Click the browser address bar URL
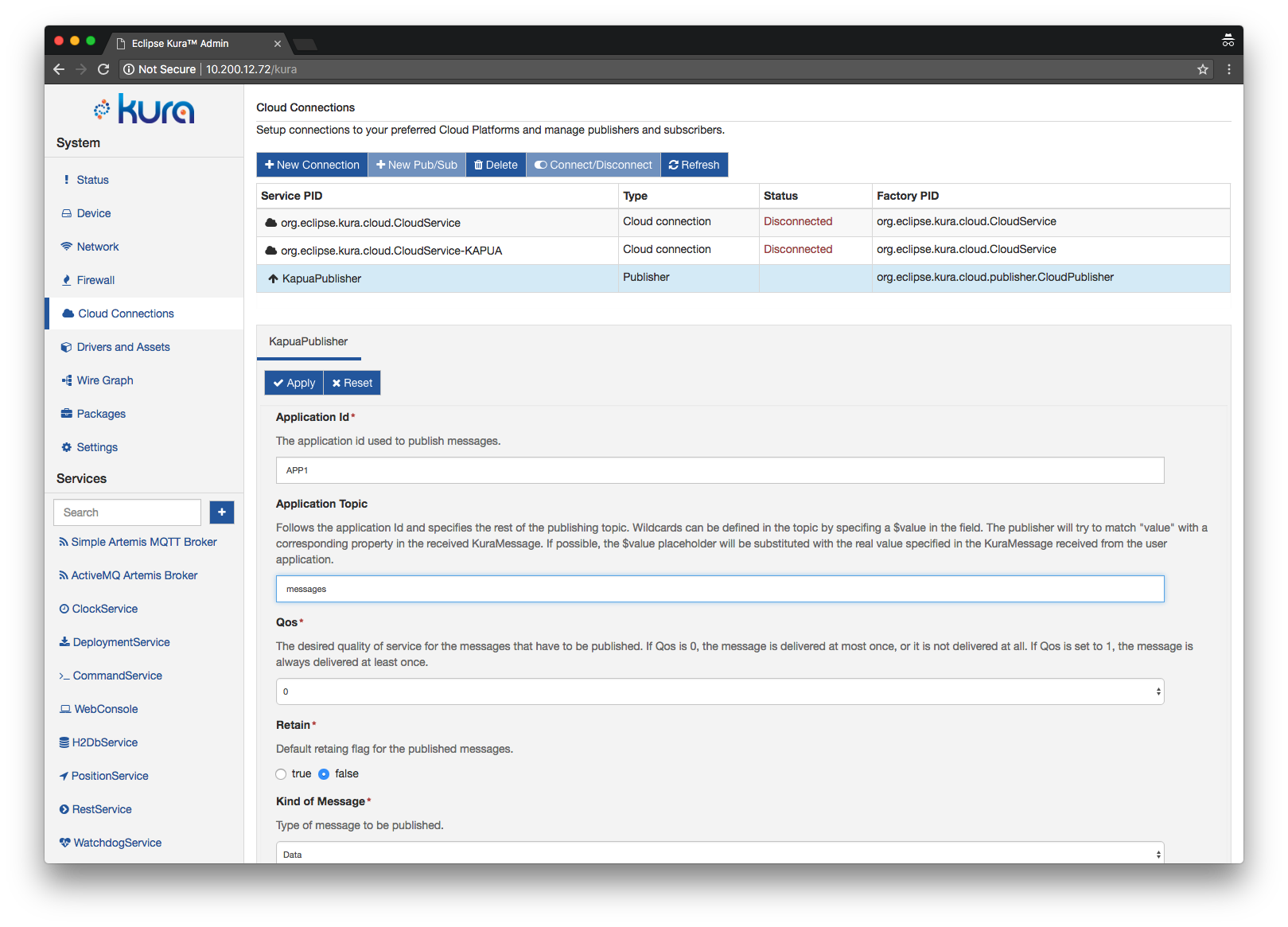Viewport: 1288px width, 927px height. pos(251,69)
